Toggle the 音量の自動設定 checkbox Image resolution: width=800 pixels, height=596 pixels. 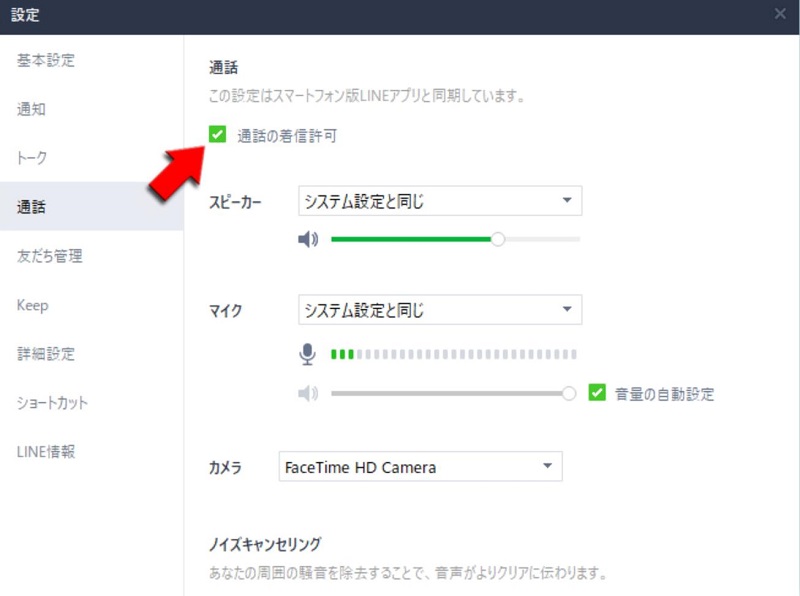point(597,393)
